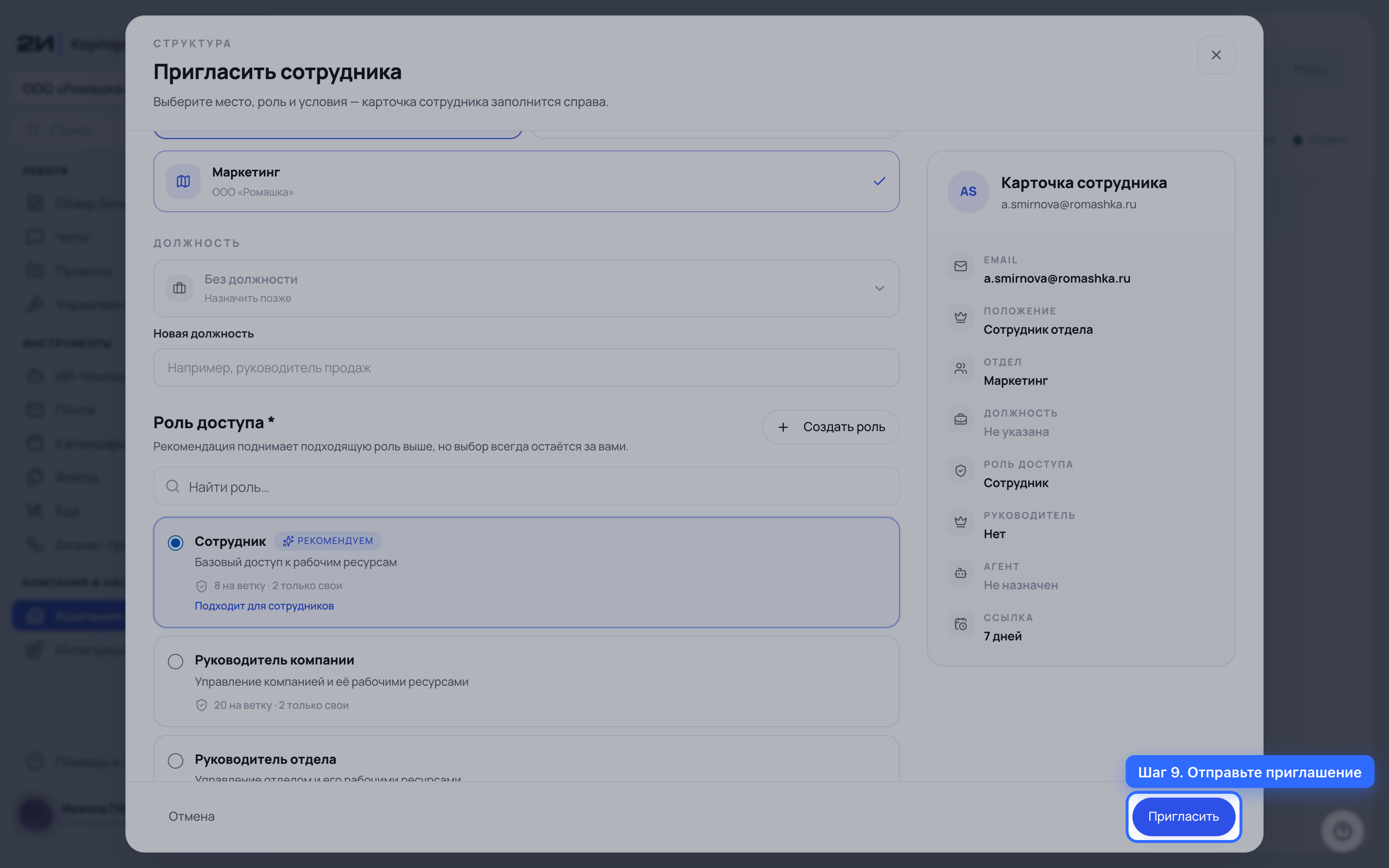Screen dimensions: 1389x868
Task: Click the shield icon beside Роль доступа
Action: click(961, 471)
